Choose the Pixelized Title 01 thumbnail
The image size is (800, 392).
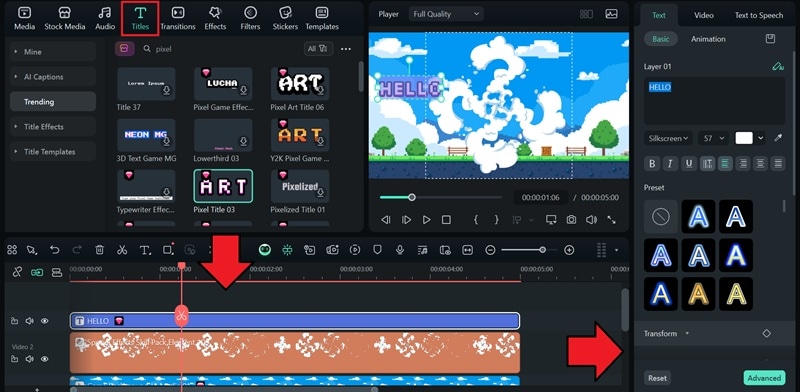[300, 186]
